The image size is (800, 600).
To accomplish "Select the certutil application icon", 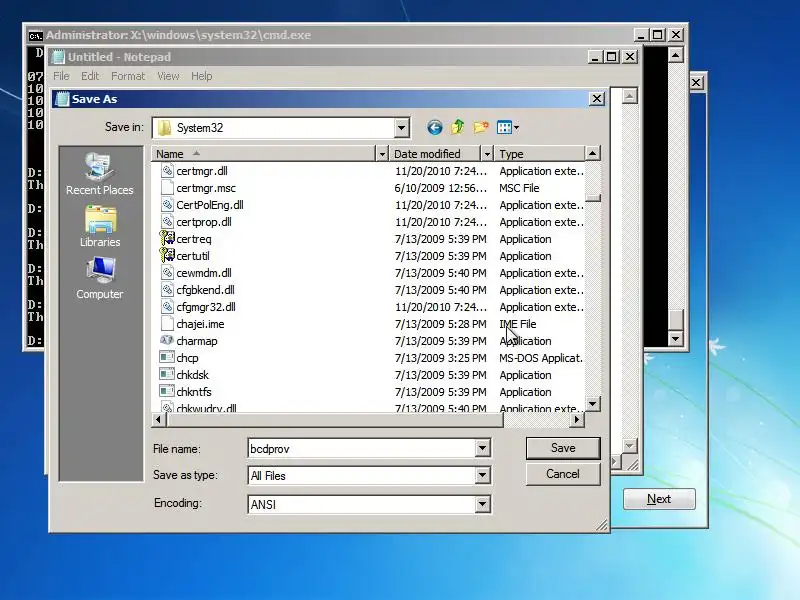I will pyautogui.click(x=167, y=255).
